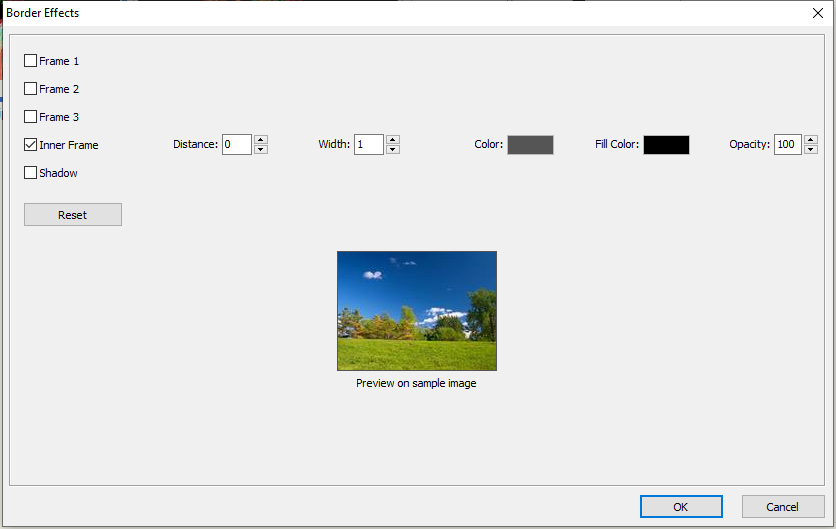Enable the Frame 1 checkbox
836x529 pixels.
(x=31, y=61)
